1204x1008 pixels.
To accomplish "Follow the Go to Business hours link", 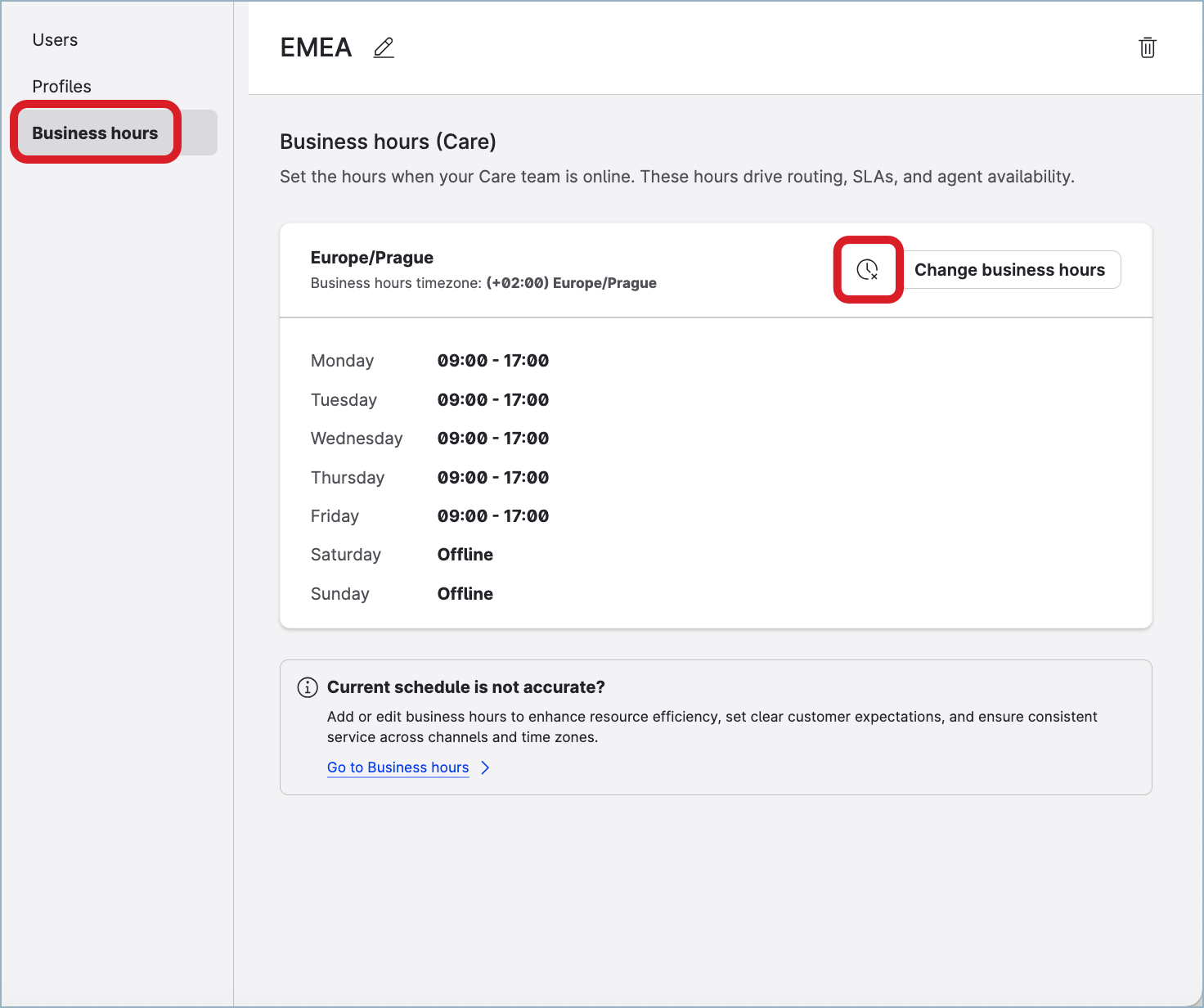I will pos(398,767).
